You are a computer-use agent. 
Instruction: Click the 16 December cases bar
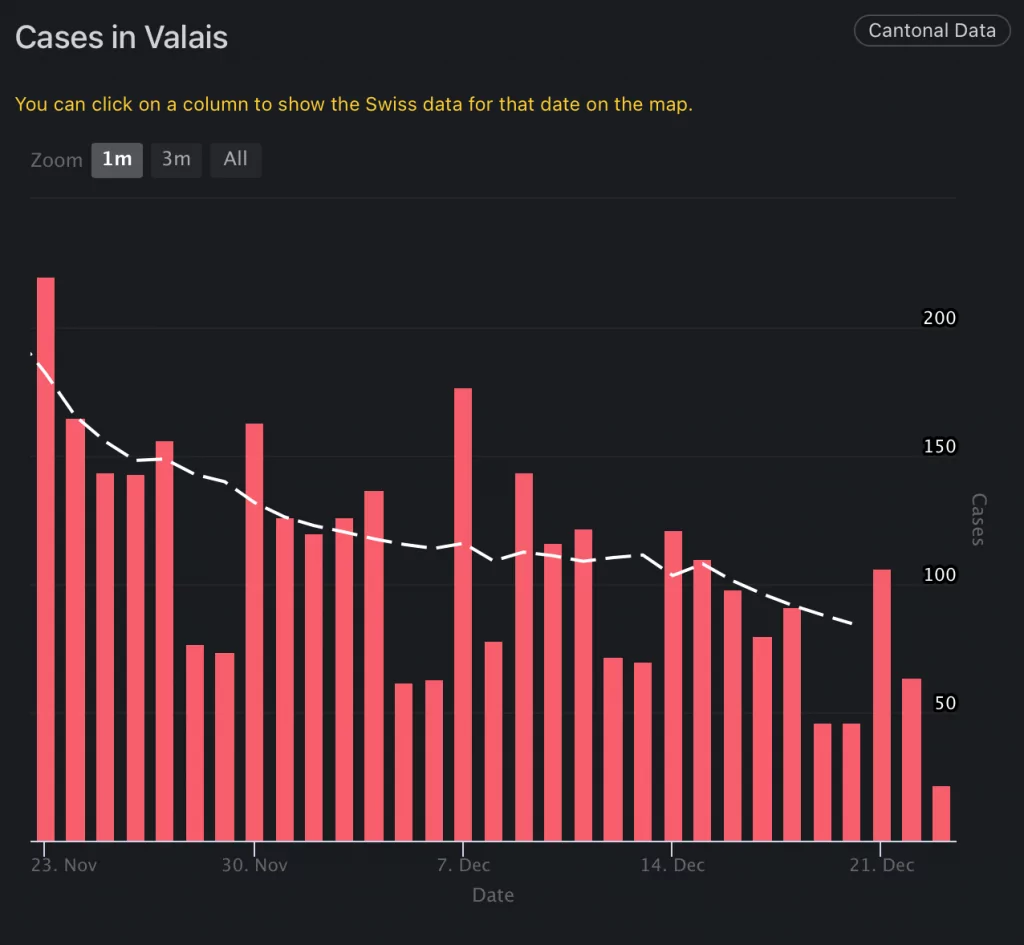click(733, 716)
